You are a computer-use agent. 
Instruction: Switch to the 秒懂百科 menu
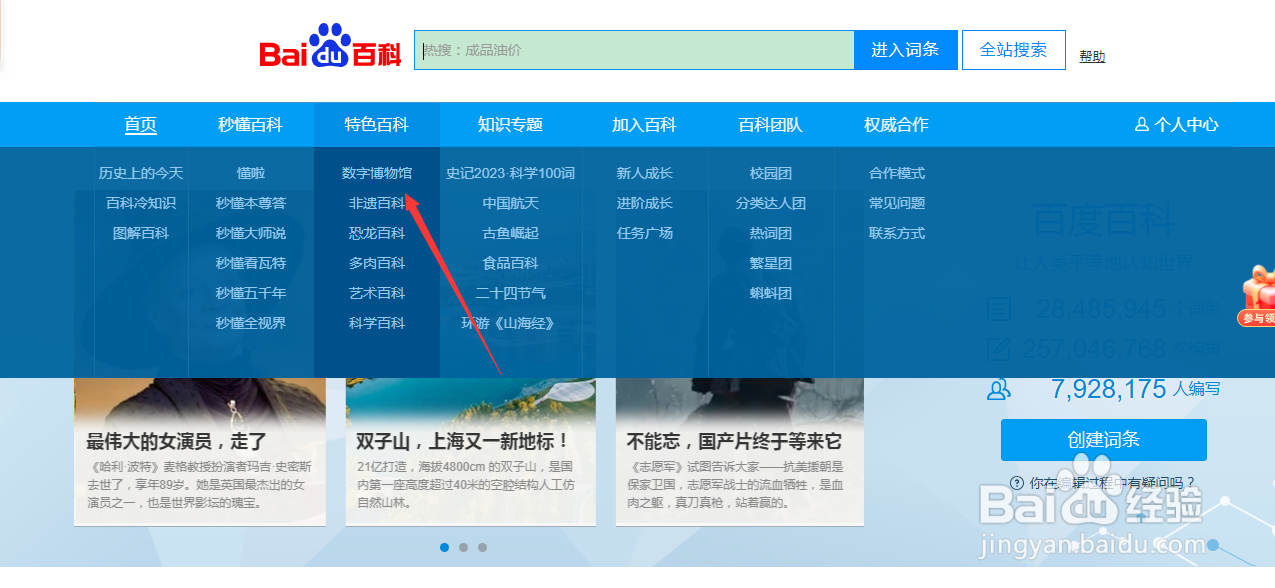251,124
